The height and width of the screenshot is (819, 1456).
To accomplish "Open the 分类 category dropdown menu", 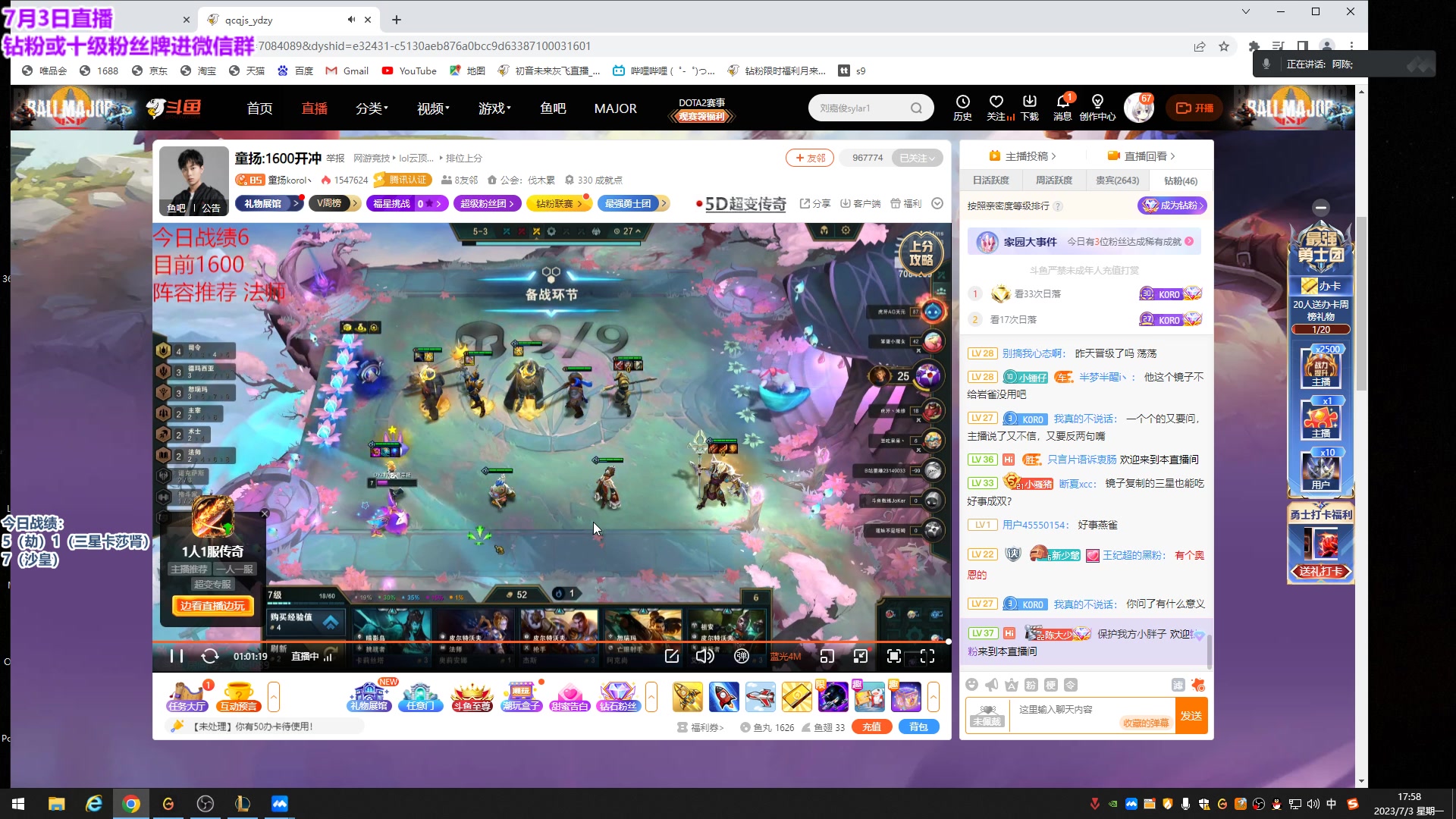I will 372,108.
